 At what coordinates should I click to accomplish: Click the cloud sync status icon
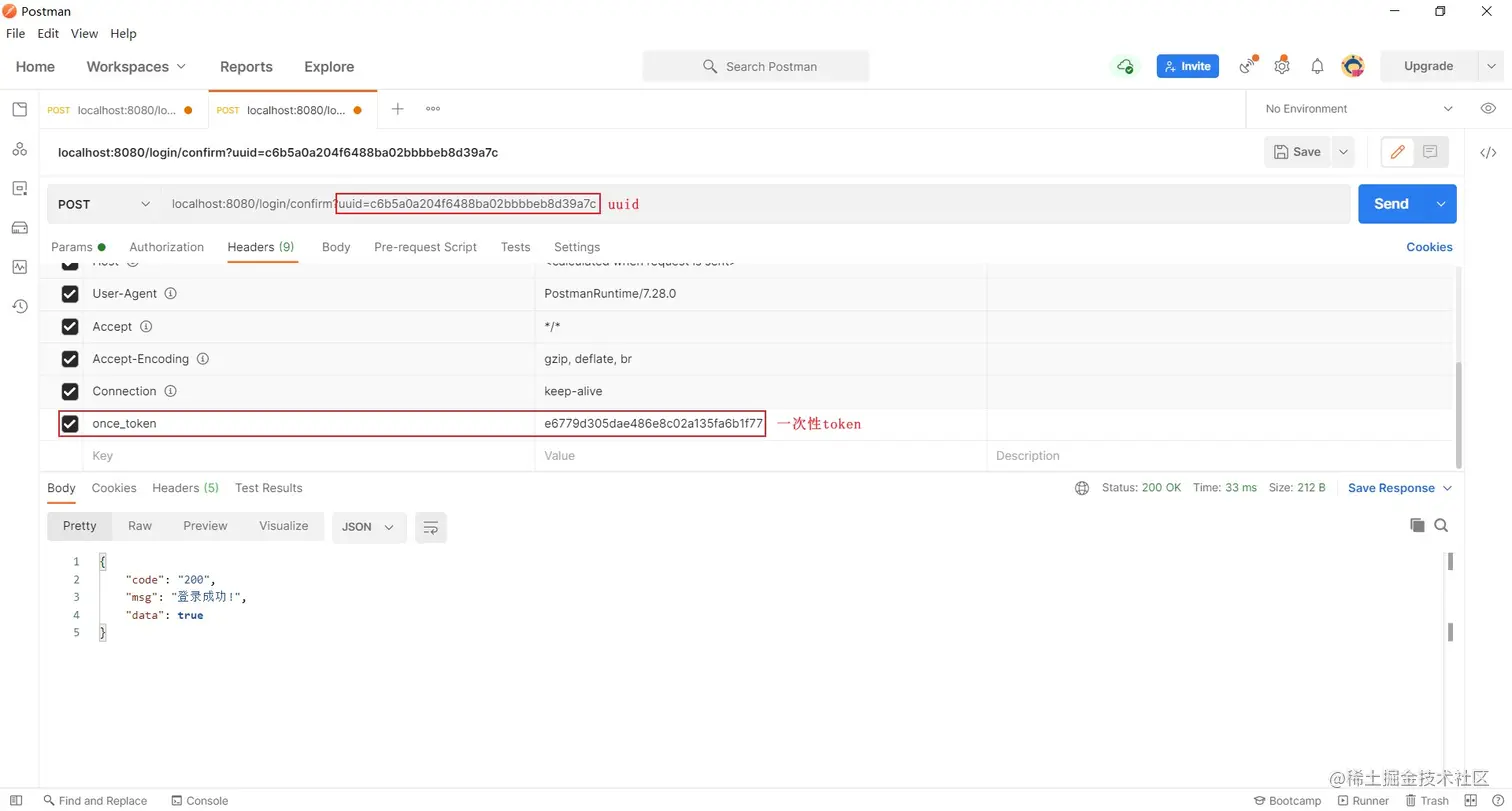pos(1125,66)
